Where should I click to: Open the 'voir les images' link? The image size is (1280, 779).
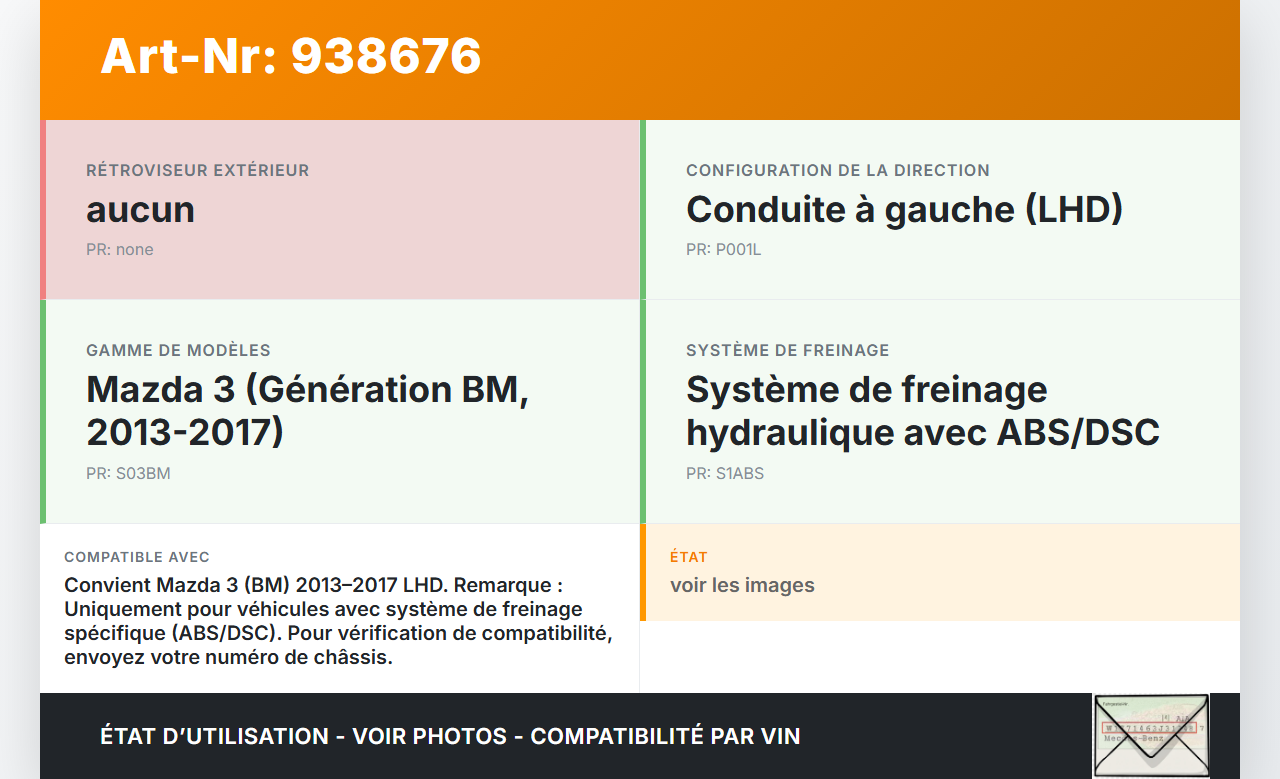[742, 586]
